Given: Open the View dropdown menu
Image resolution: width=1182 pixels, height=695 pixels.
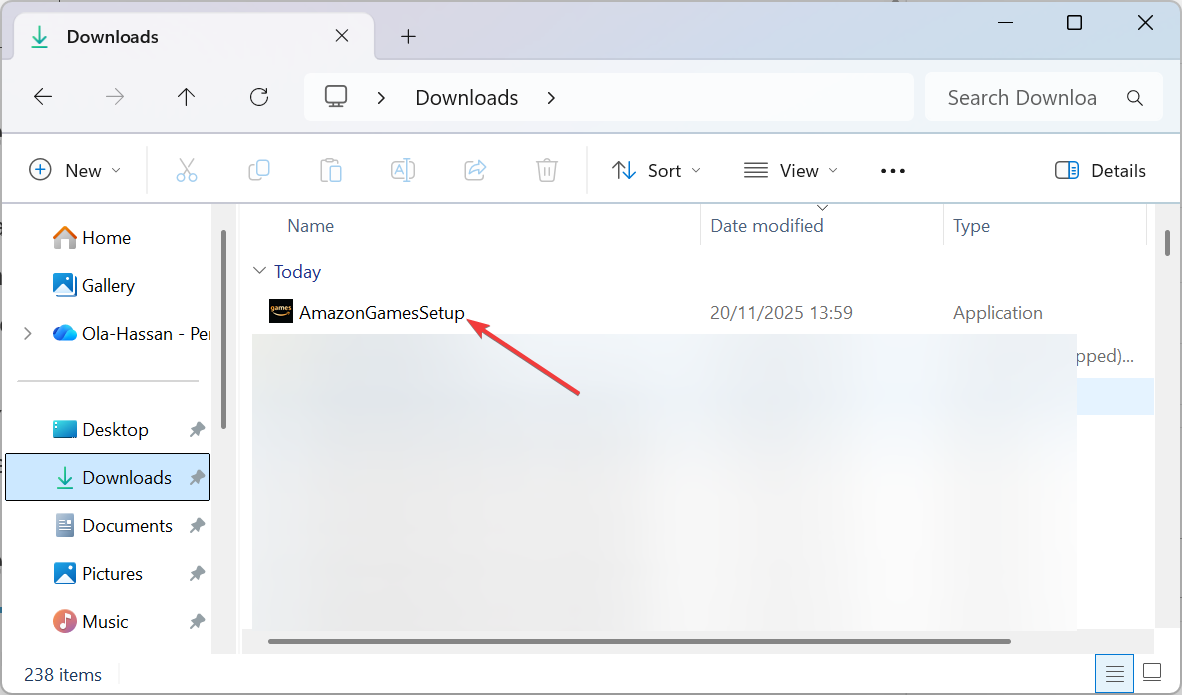Looking at the screenshot, I should pyautogui.click(x=790, y=170).
